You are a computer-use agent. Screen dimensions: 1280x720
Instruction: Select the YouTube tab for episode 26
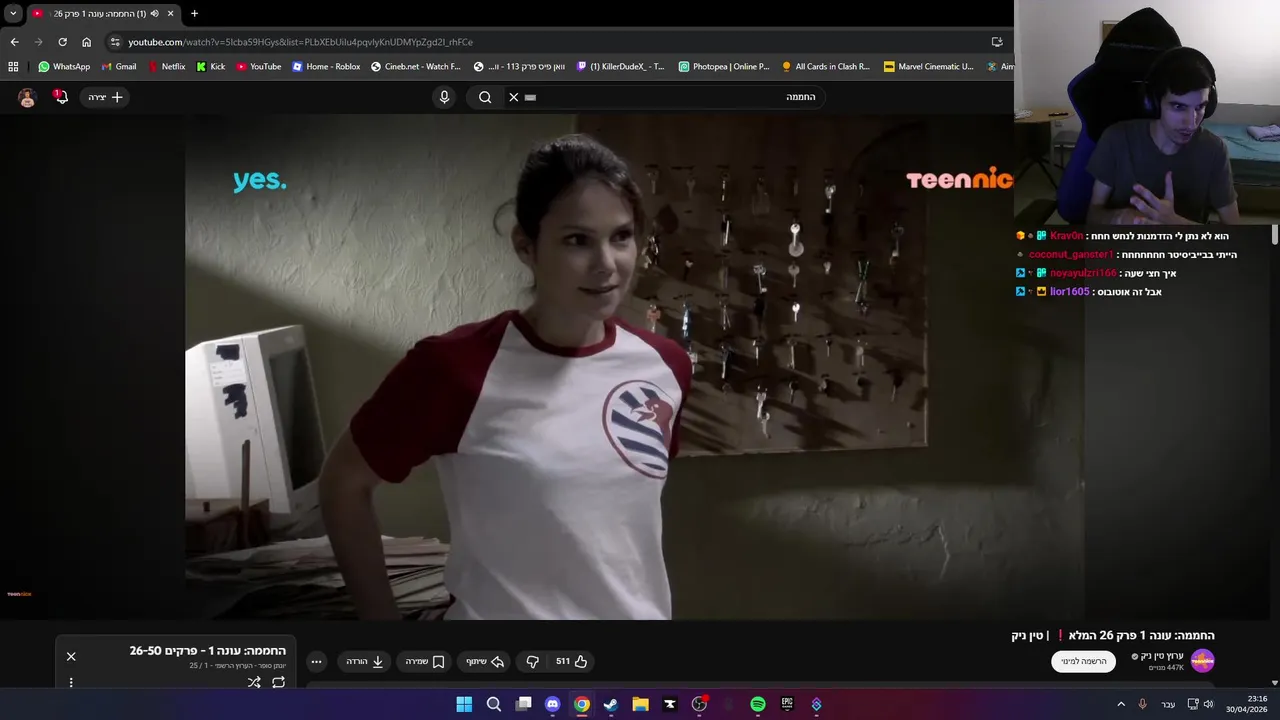click(100, 13)
